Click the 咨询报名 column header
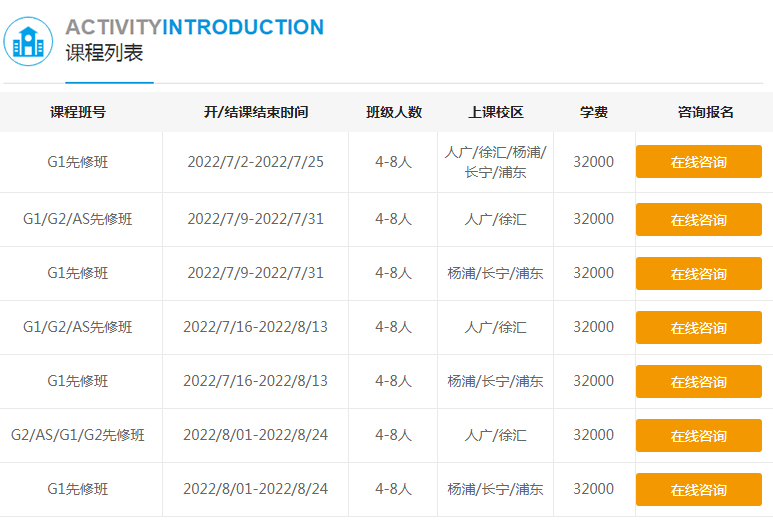Screen dimensions: 773x527 tap(706, 112)
